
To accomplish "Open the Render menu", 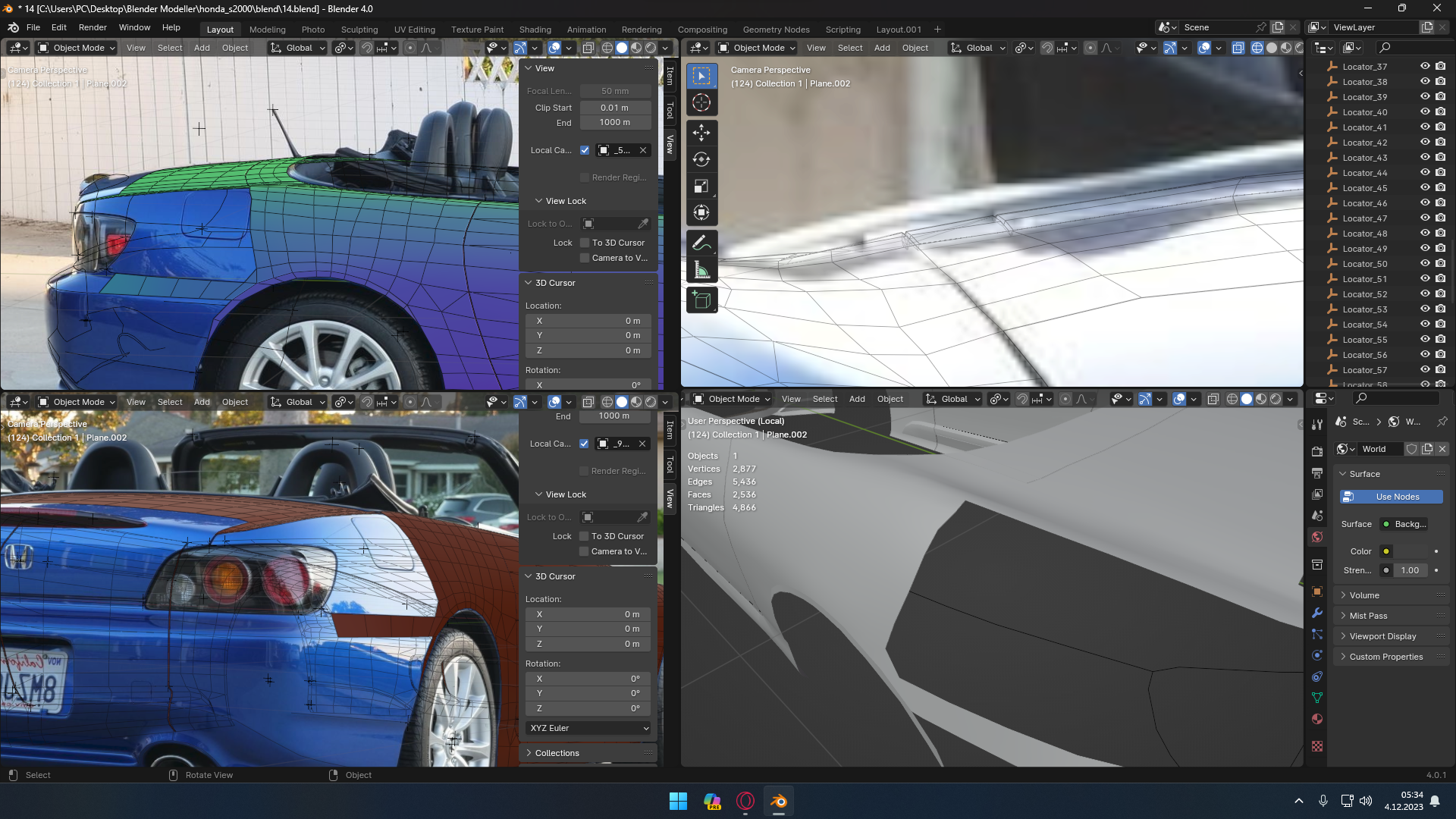I will click(x=93, y=27).
